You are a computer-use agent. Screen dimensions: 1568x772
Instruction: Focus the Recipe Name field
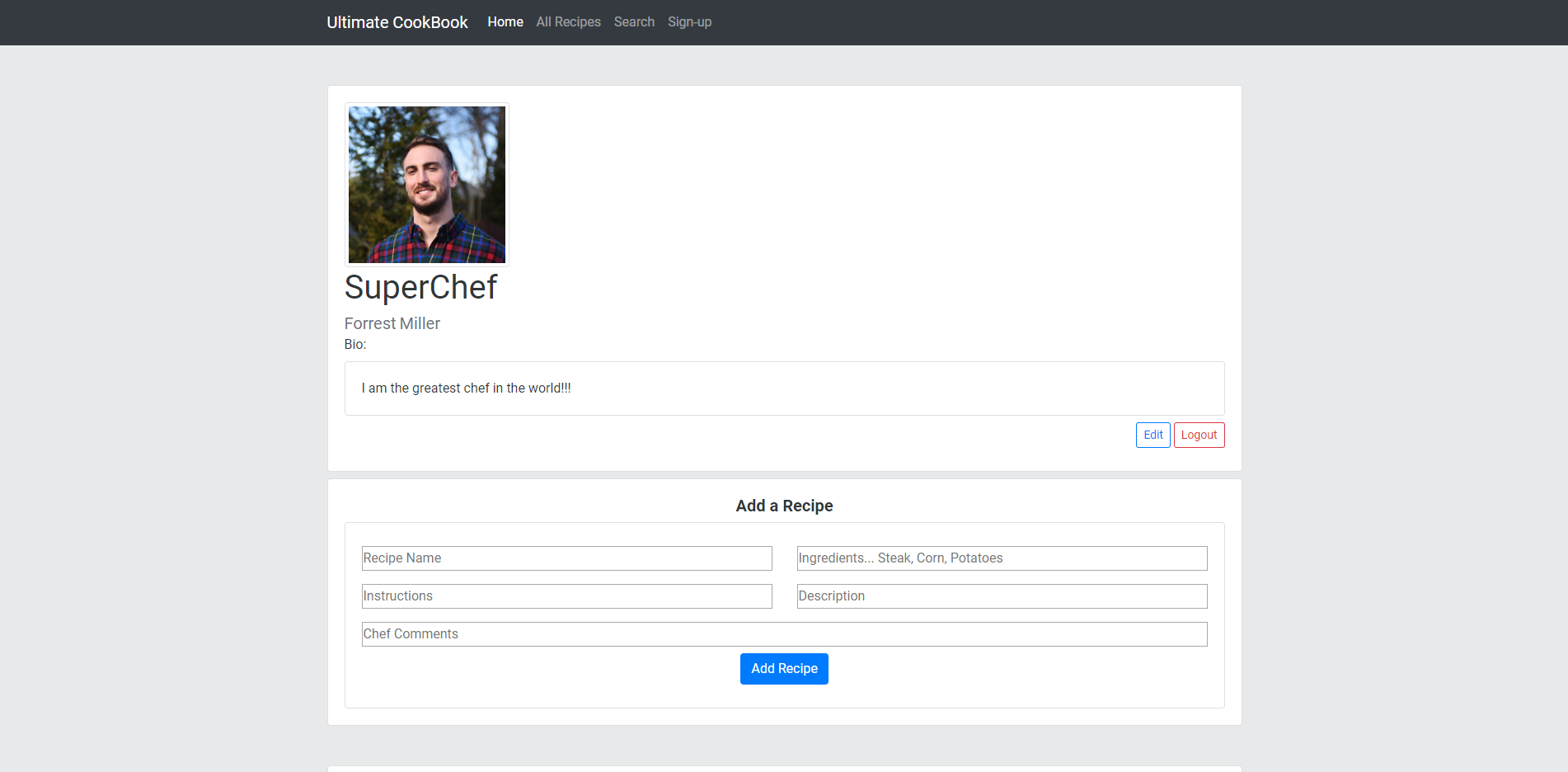[x=567, y=558]
